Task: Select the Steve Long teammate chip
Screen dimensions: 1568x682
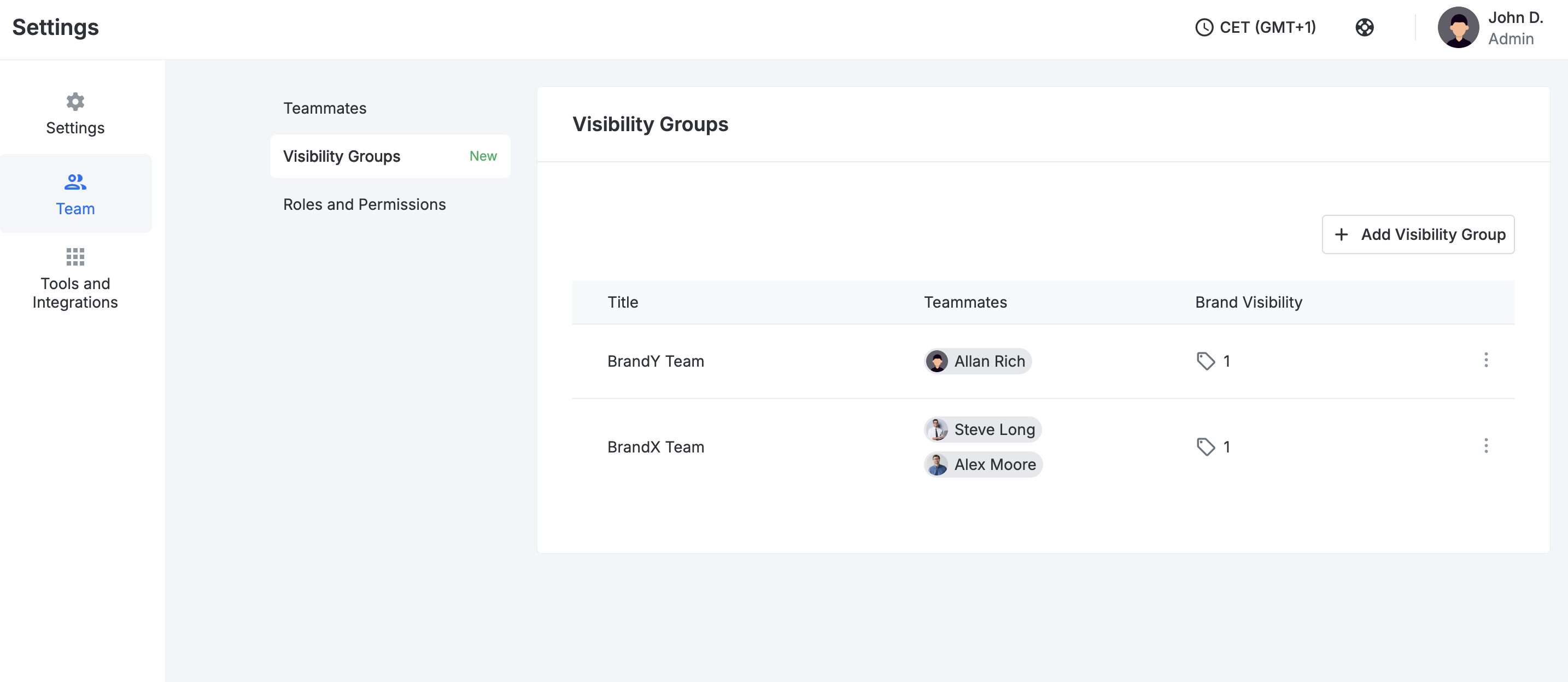Action: pyautogui.click(x=982, y=429)
